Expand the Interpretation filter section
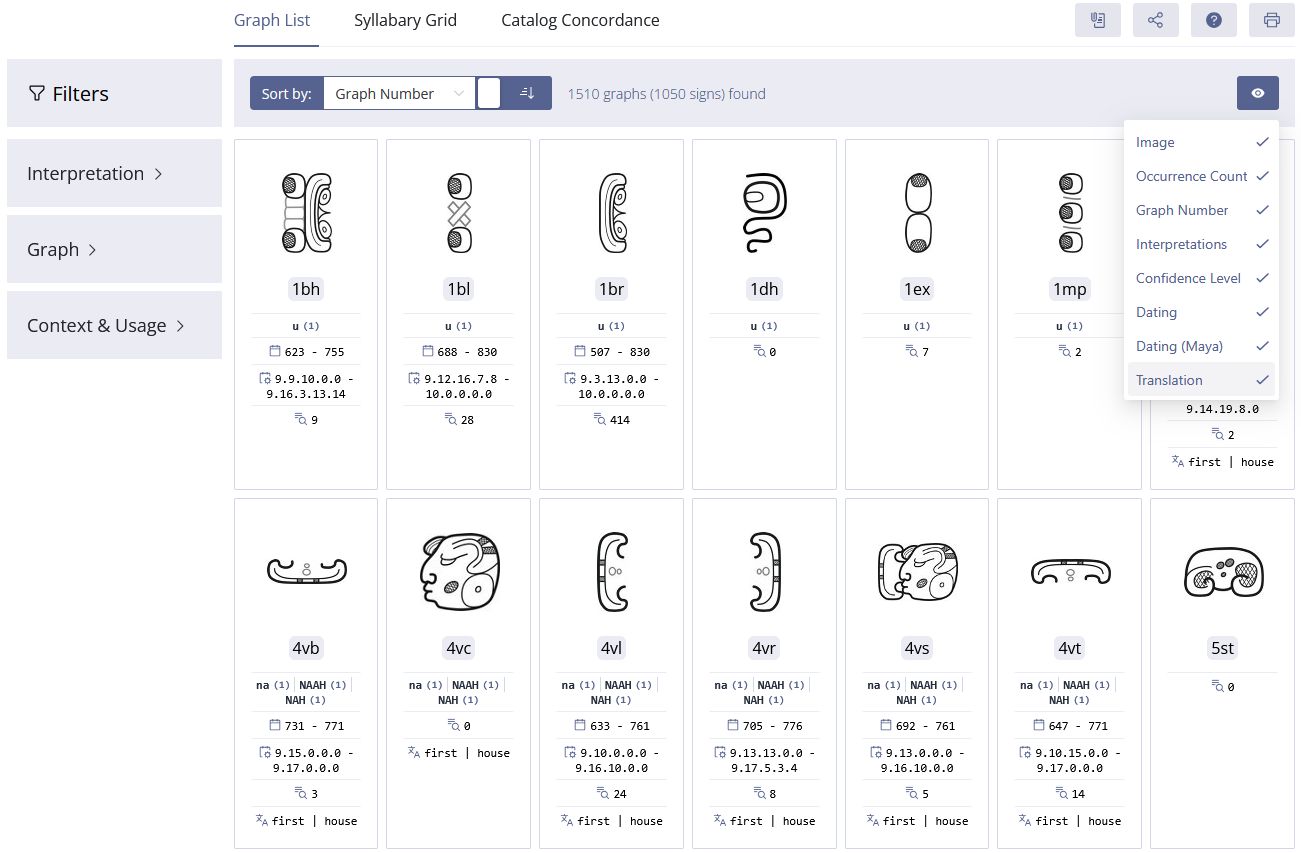This screenshot has height=853, width=1301. coord(114,173)
